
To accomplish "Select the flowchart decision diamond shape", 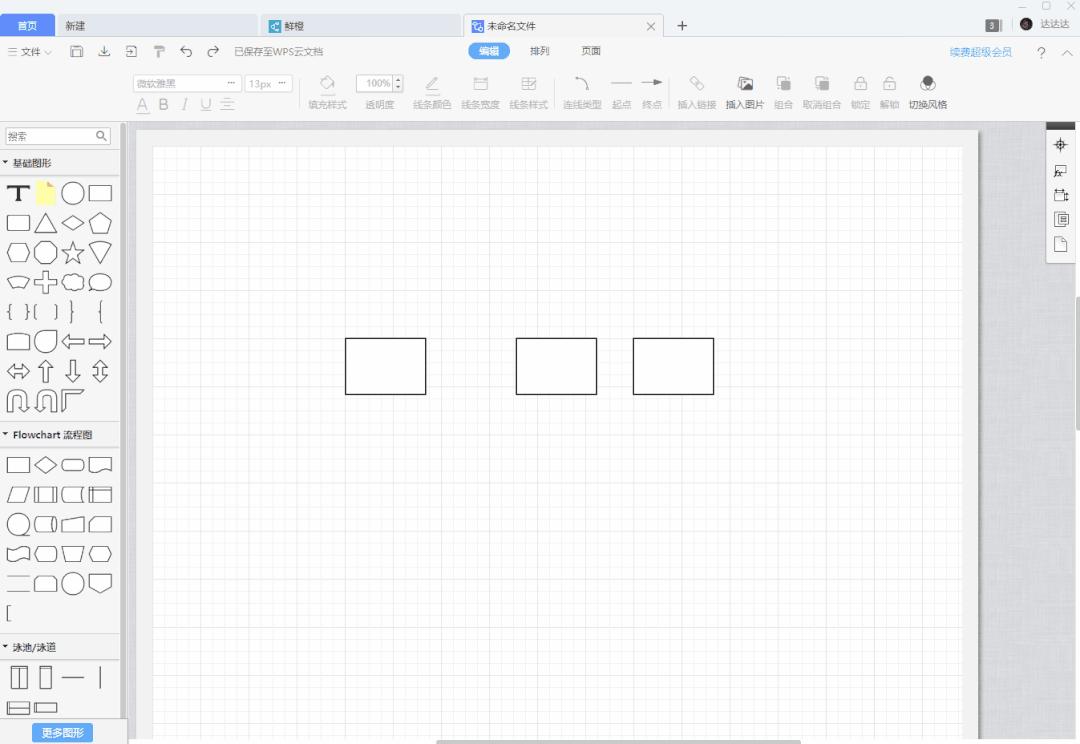I will click(x=46, y=465).
